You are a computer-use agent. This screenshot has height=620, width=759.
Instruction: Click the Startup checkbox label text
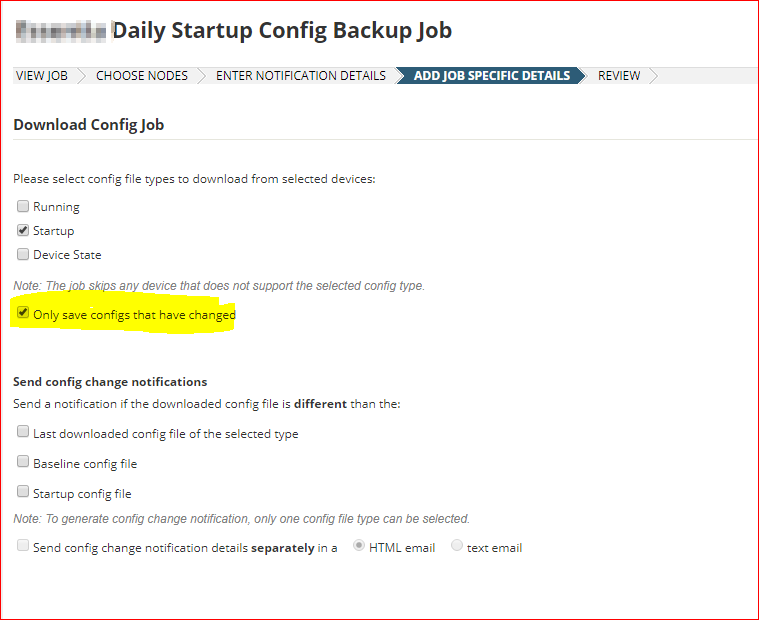click(54, 231)
